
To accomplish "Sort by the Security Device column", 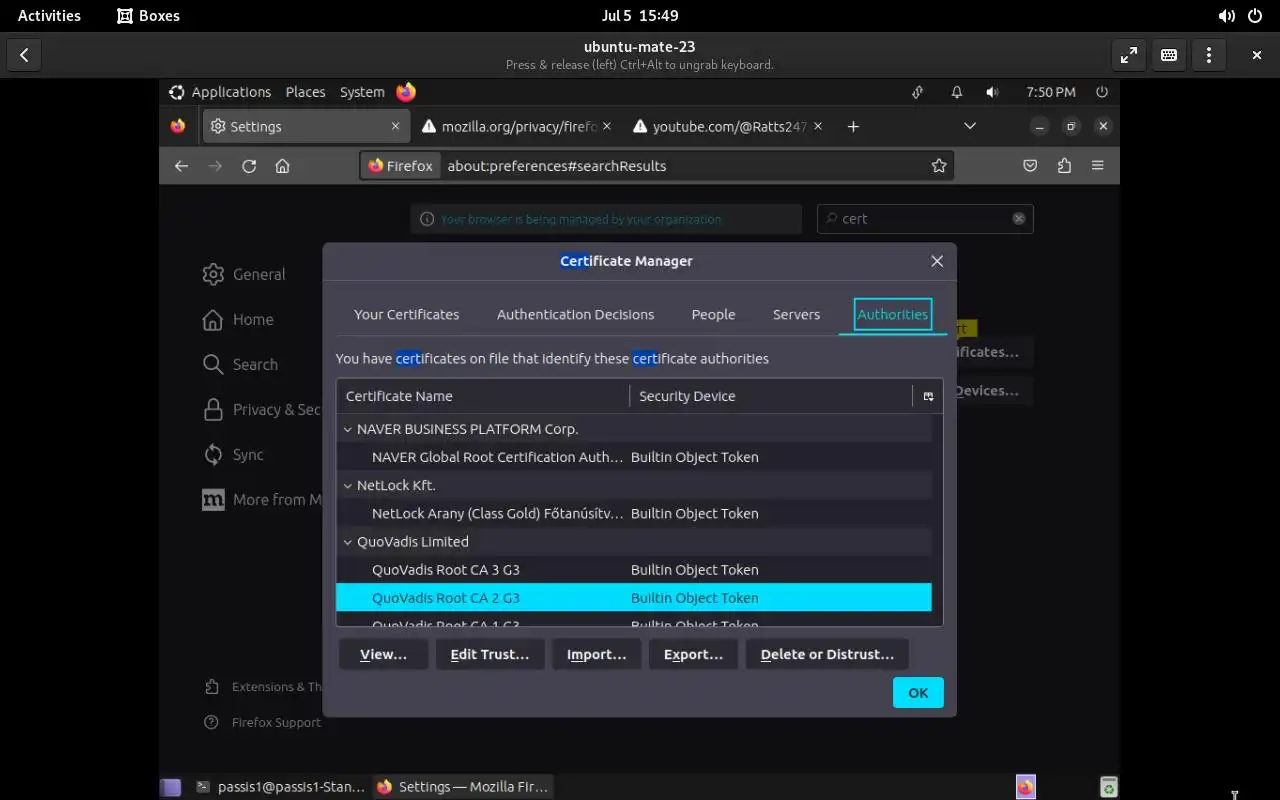I will (771, 397).
